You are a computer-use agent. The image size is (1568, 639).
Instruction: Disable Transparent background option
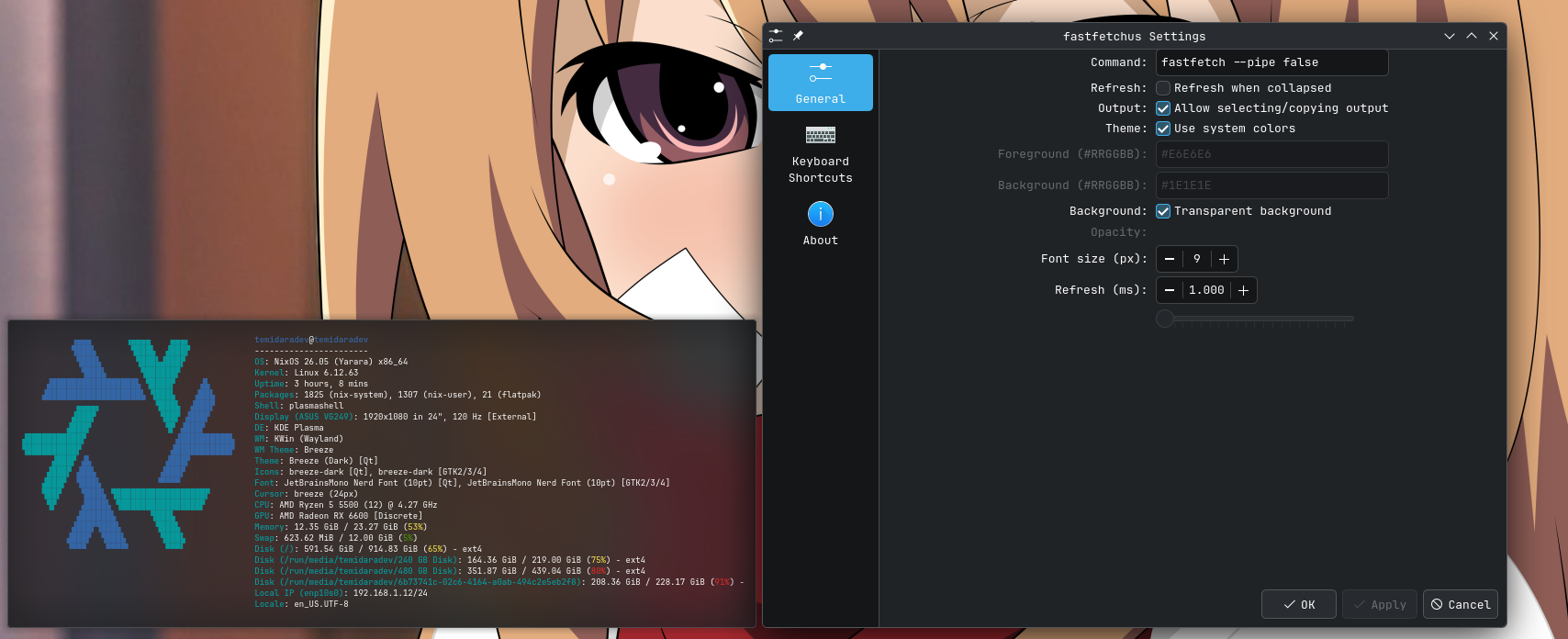(x=1163, y=211)
